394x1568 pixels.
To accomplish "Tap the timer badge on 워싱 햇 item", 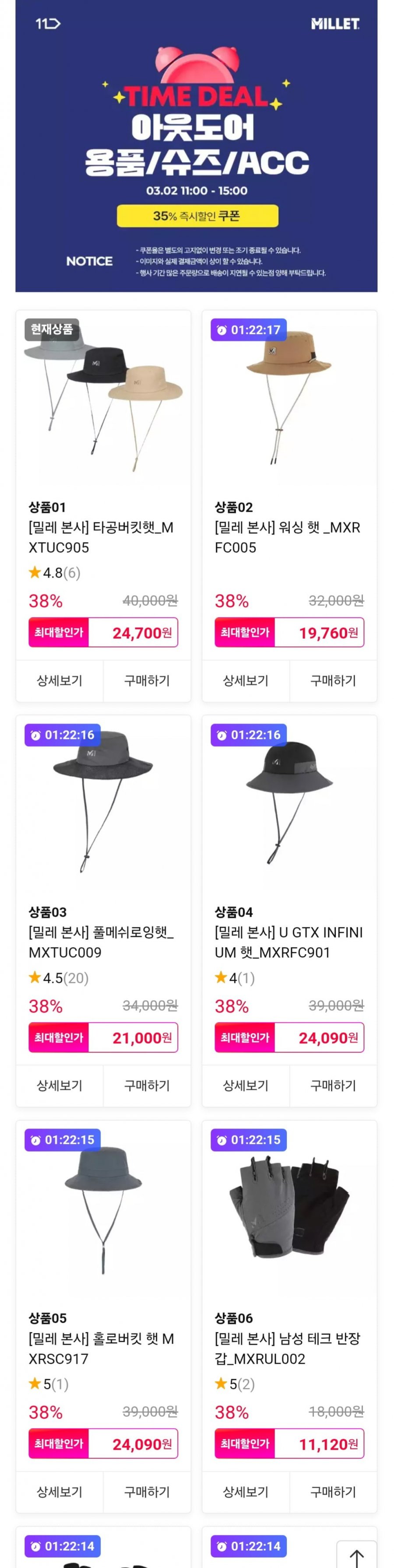I will (249, 330).
